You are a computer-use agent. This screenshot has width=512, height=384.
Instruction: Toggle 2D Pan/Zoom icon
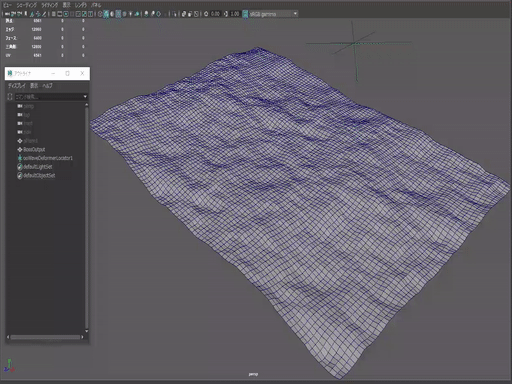point(38,14)
